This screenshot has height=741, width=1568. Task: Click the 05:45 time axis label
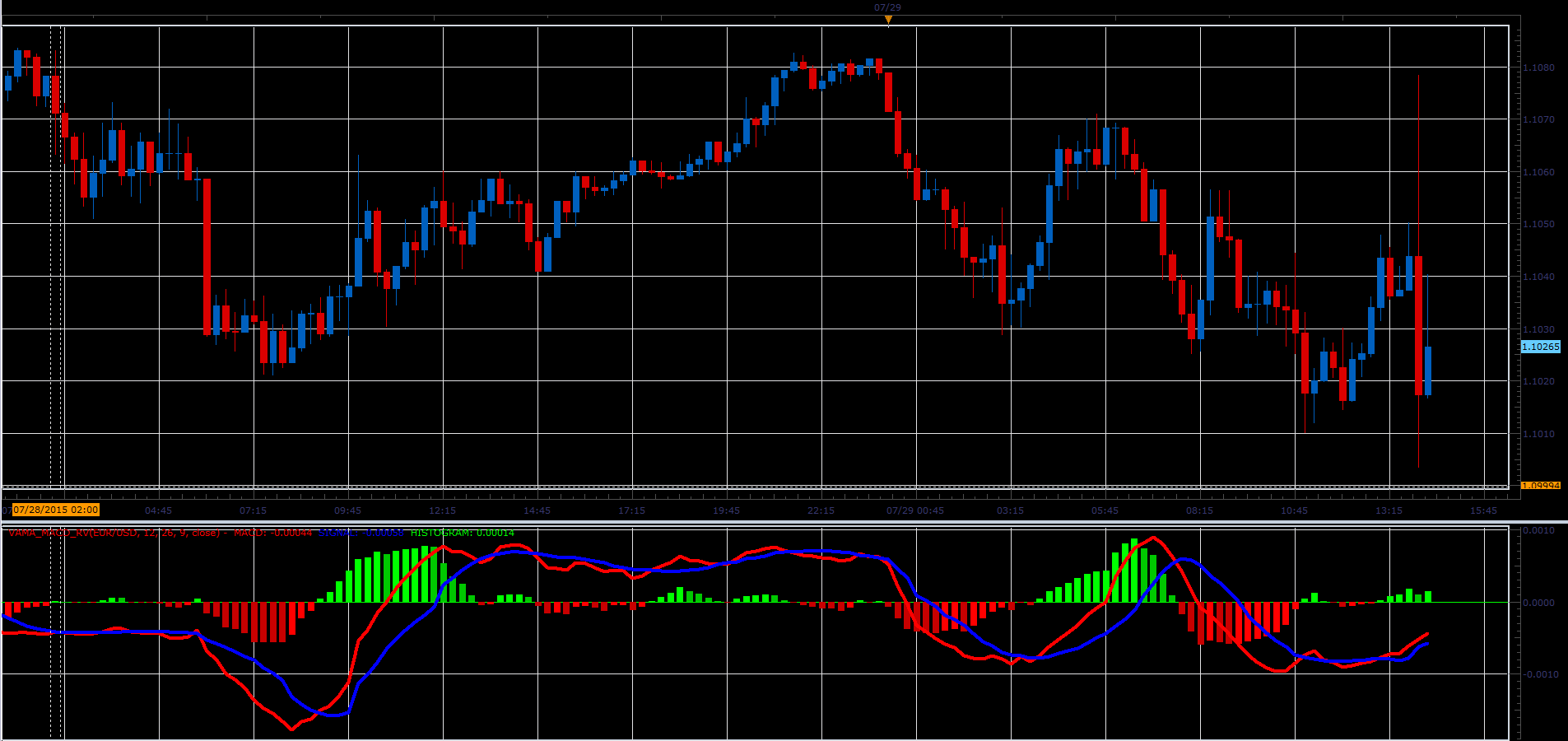1105,510
